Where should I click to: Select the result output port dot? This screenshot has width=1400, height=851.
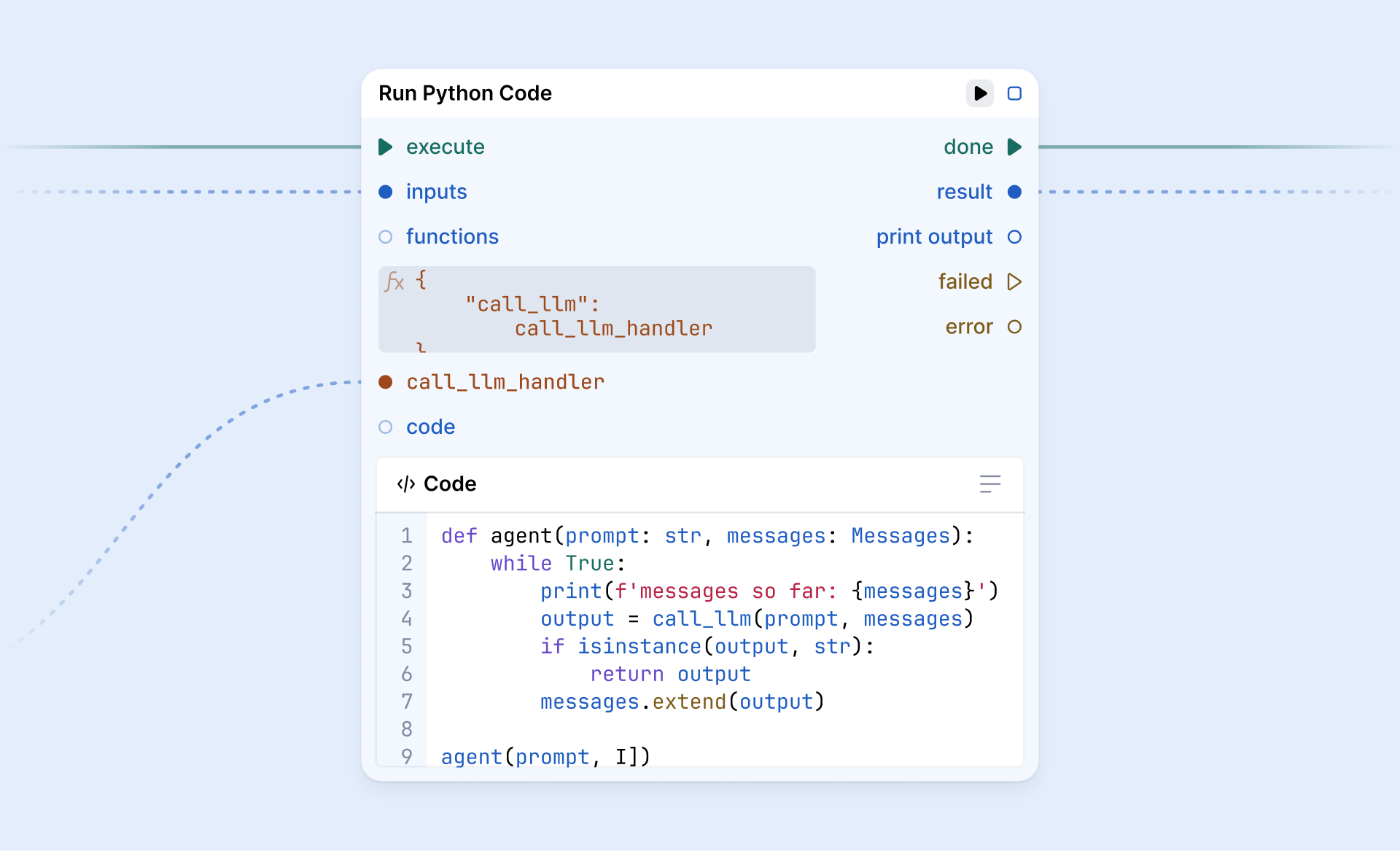click(1014, 192)
